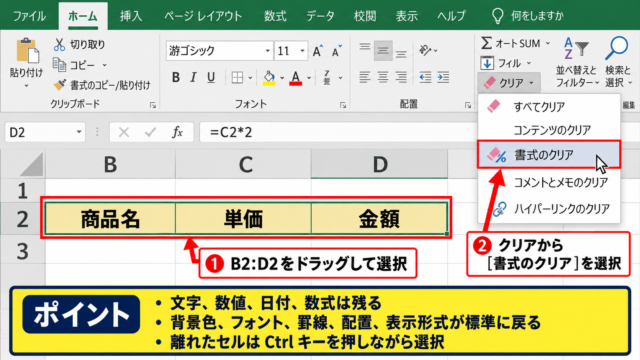Switch to Formulas tab

pos(275,16)
